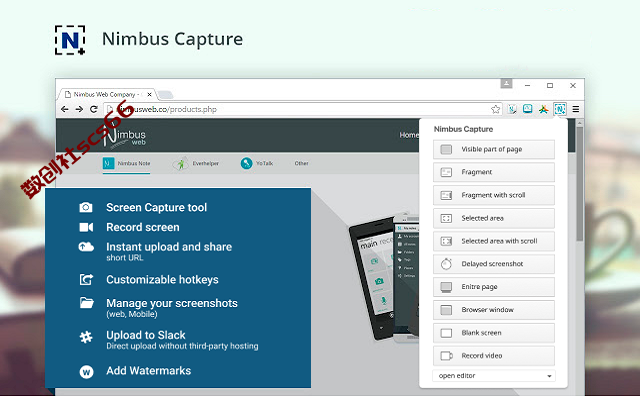Open the Chrome hamburger menu
Viewport: 640px width, 400px height.
point(576,109)
